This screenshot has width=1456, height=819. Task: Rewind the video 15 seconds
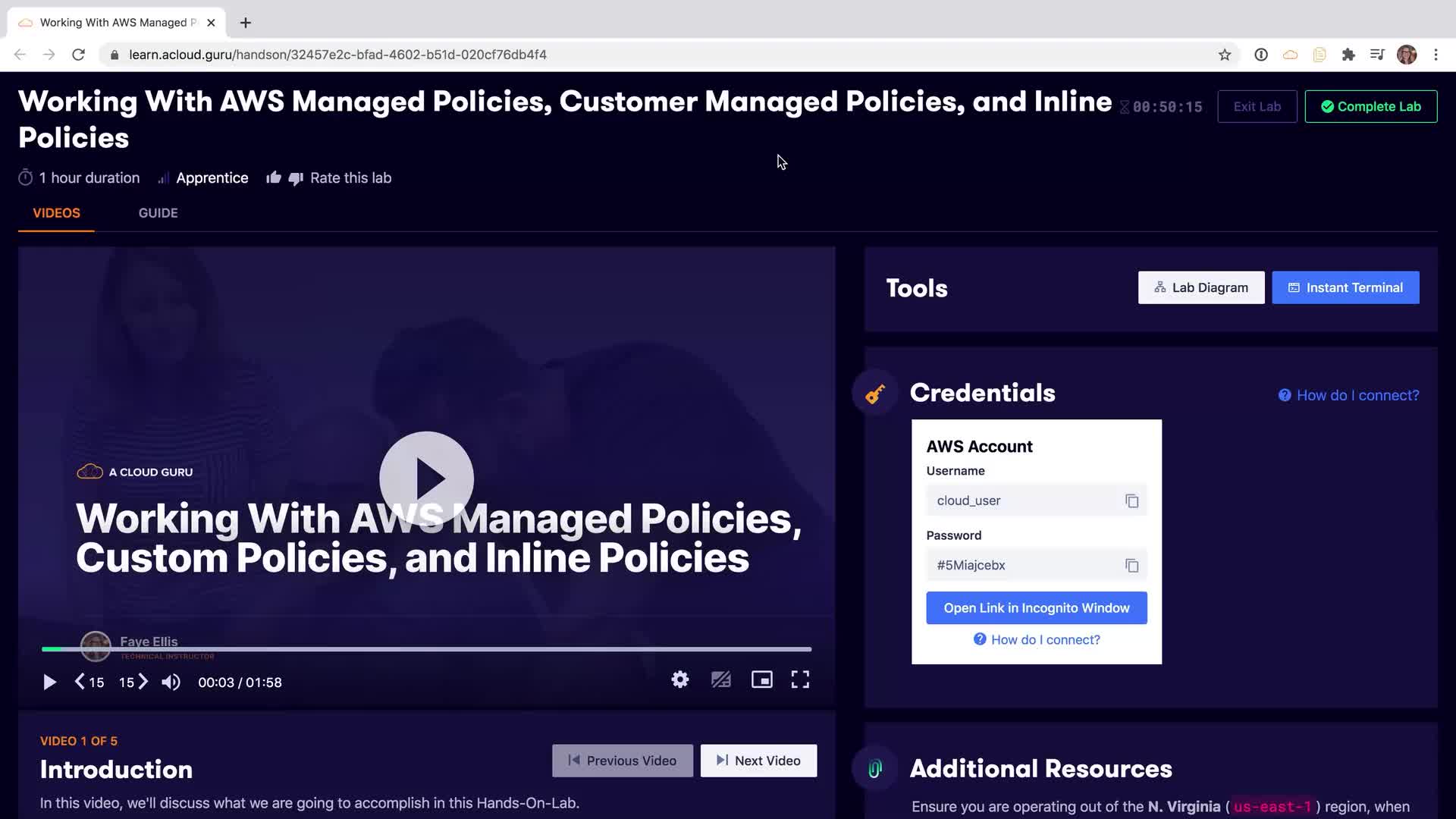tap(89, 682)
